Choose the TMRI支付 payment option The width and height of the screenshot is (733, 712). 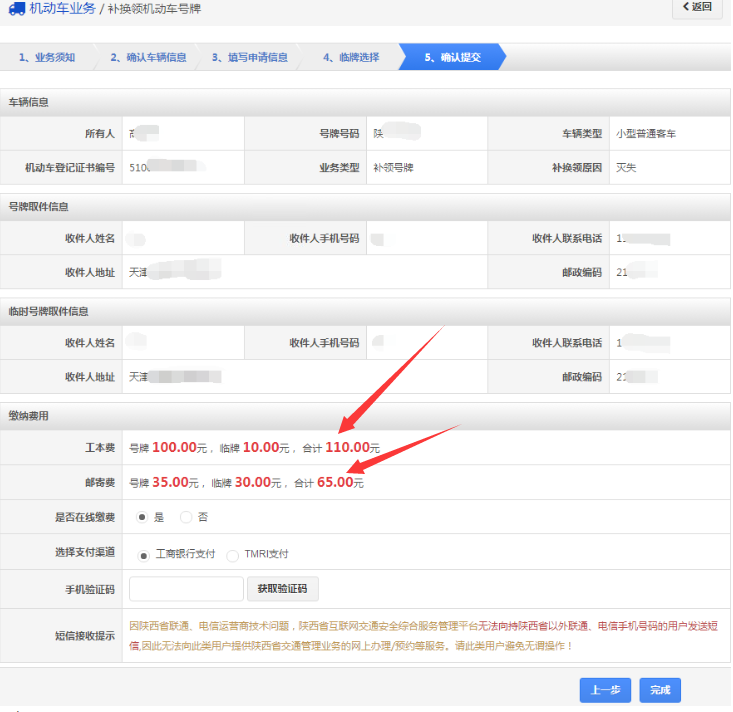tap(233, 554)
